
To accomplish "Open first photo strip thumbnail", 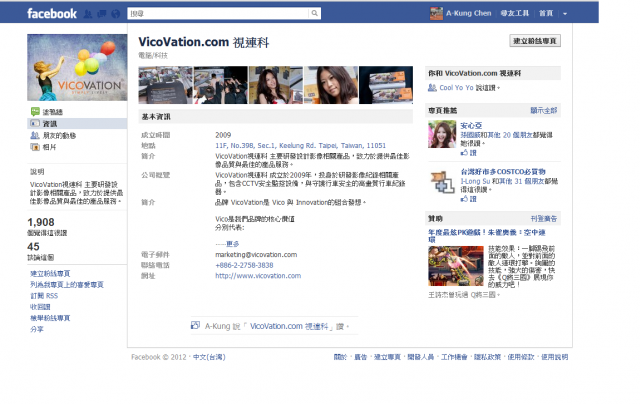I will point(165,85).
